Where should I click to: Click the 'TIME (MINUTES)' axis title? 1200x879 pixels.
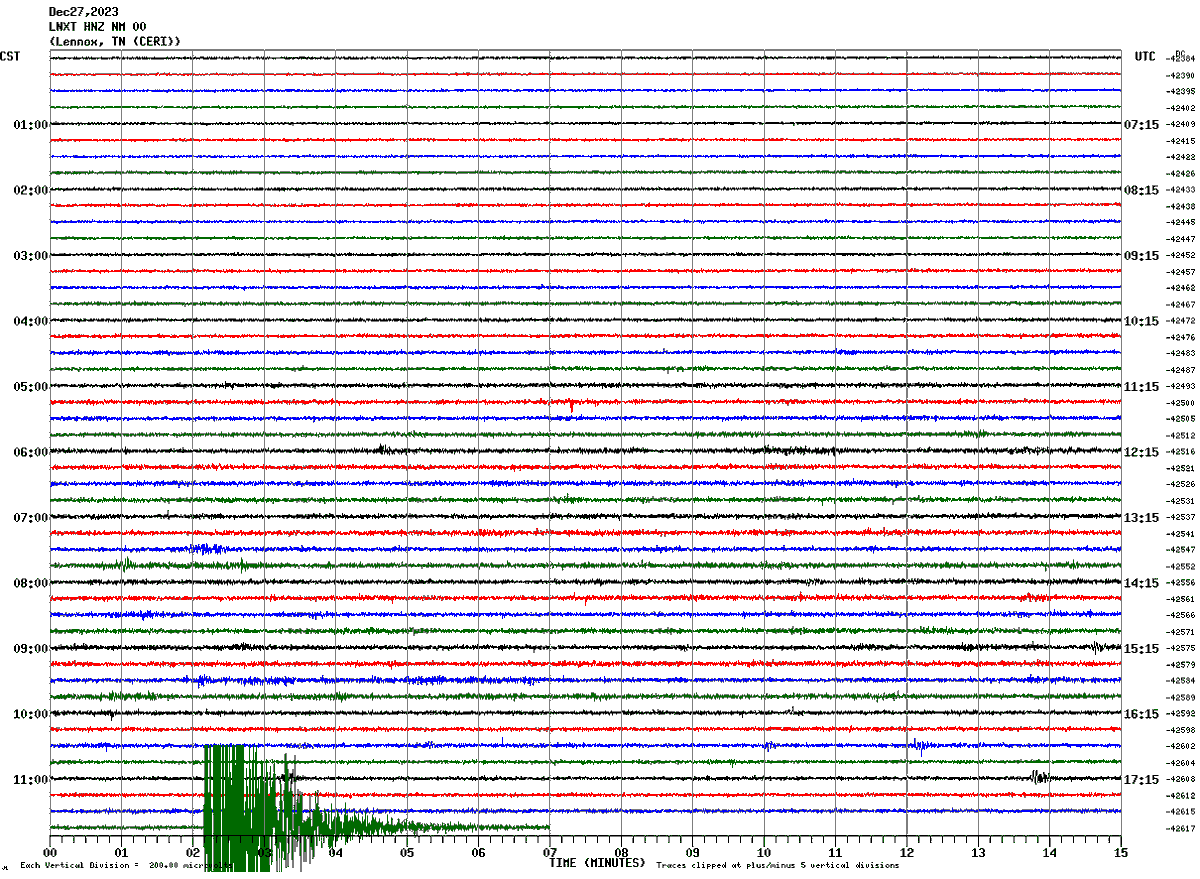coord(598,862)
